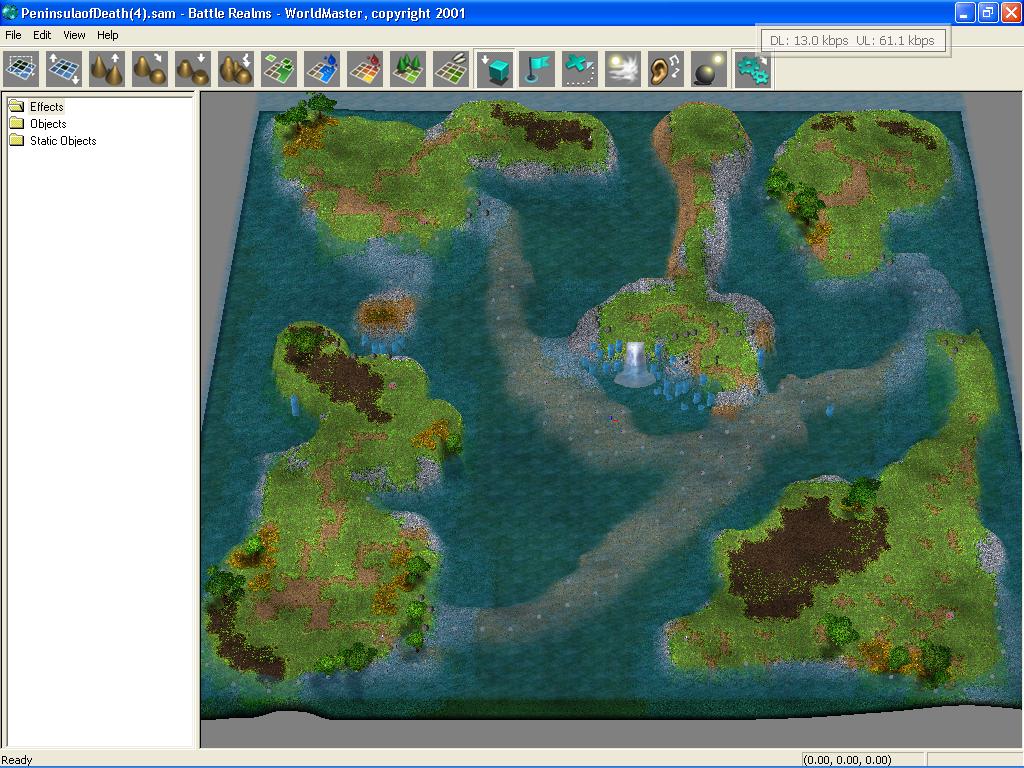Open the weather effects tool
1024x768 pixels.
622,68
